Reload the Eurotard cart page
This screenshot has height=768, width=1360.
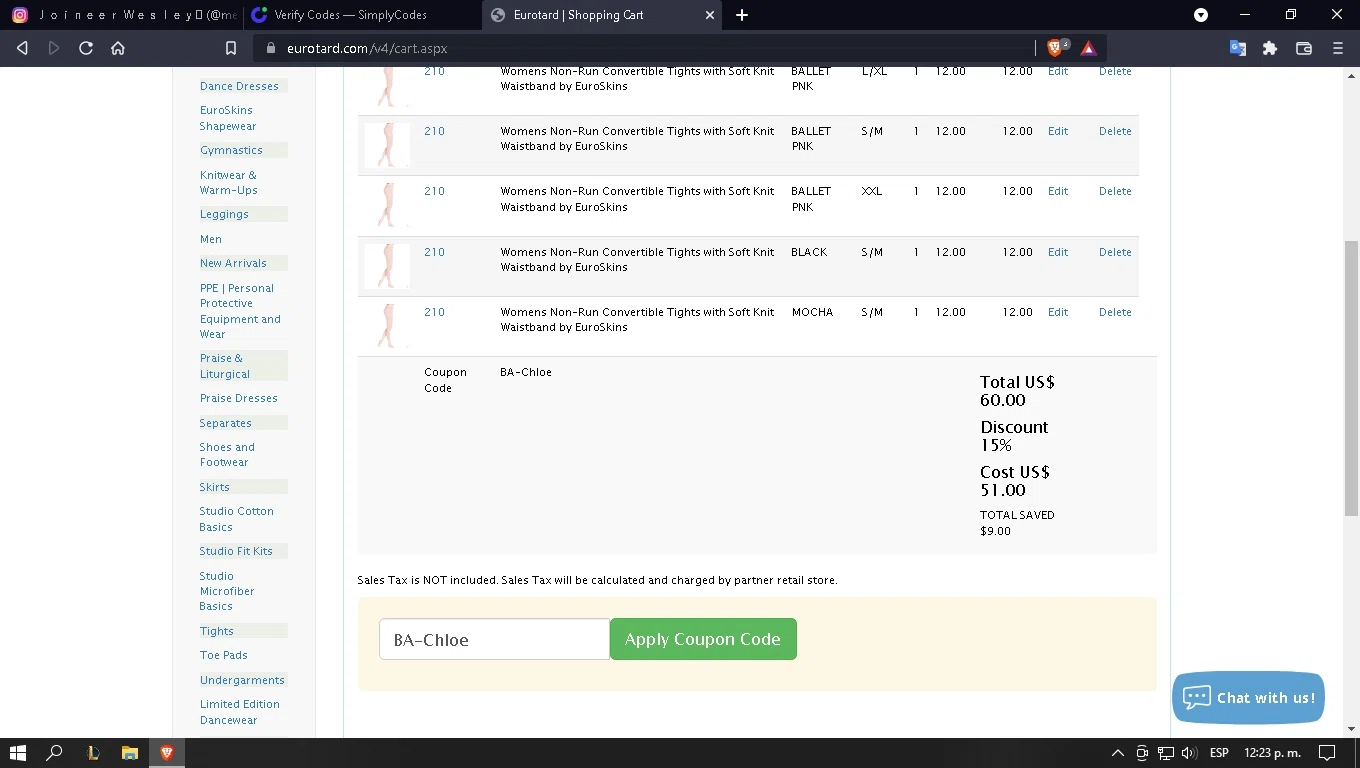point(86,48)
